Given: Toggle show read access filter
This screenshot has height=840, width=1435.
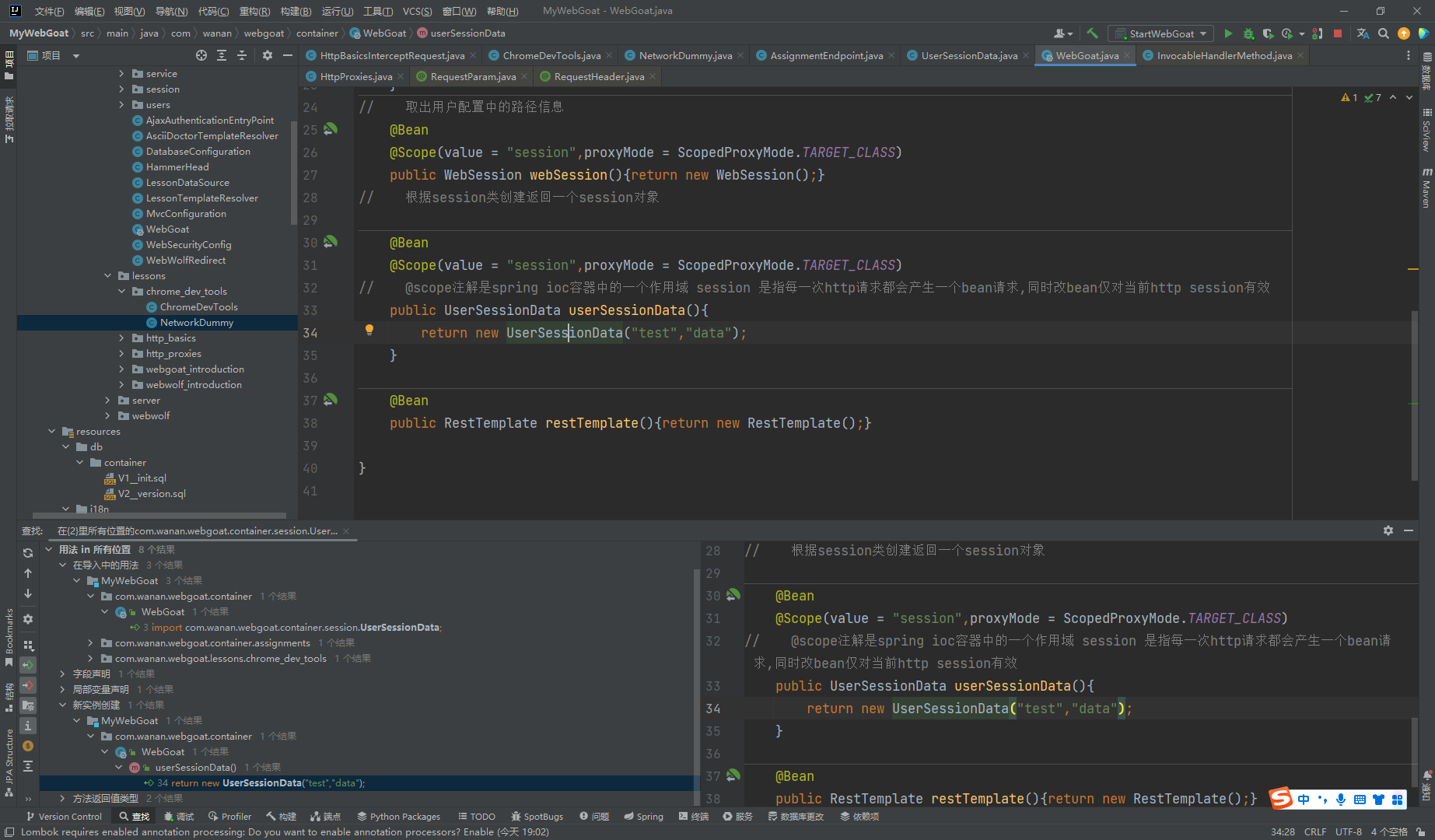Looking at the screenshot, I should click(x=28, y=665).
